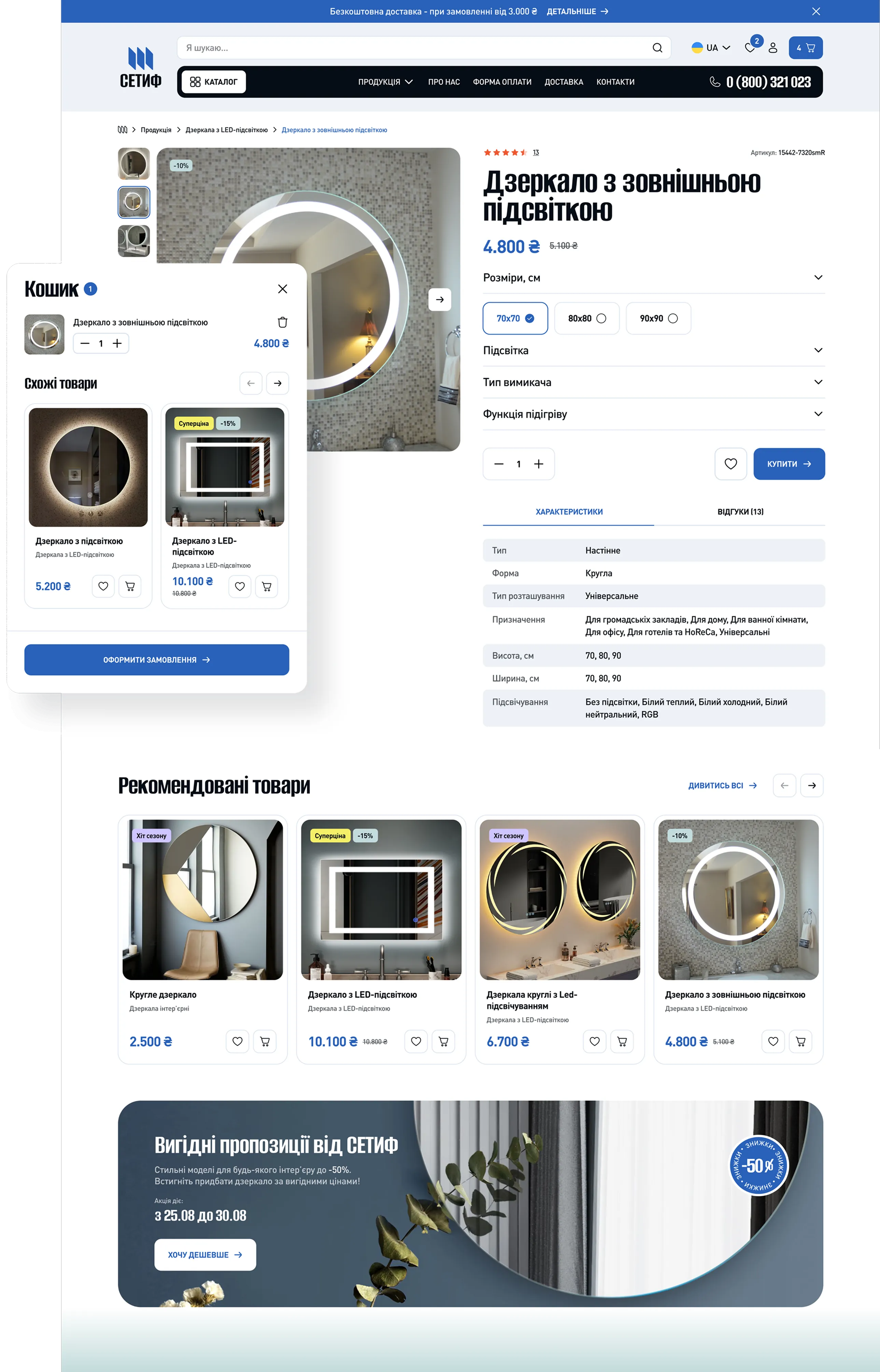
Task: Collapse the Розміри, см section
Action: pyautogui.click(x=654, y=277)
